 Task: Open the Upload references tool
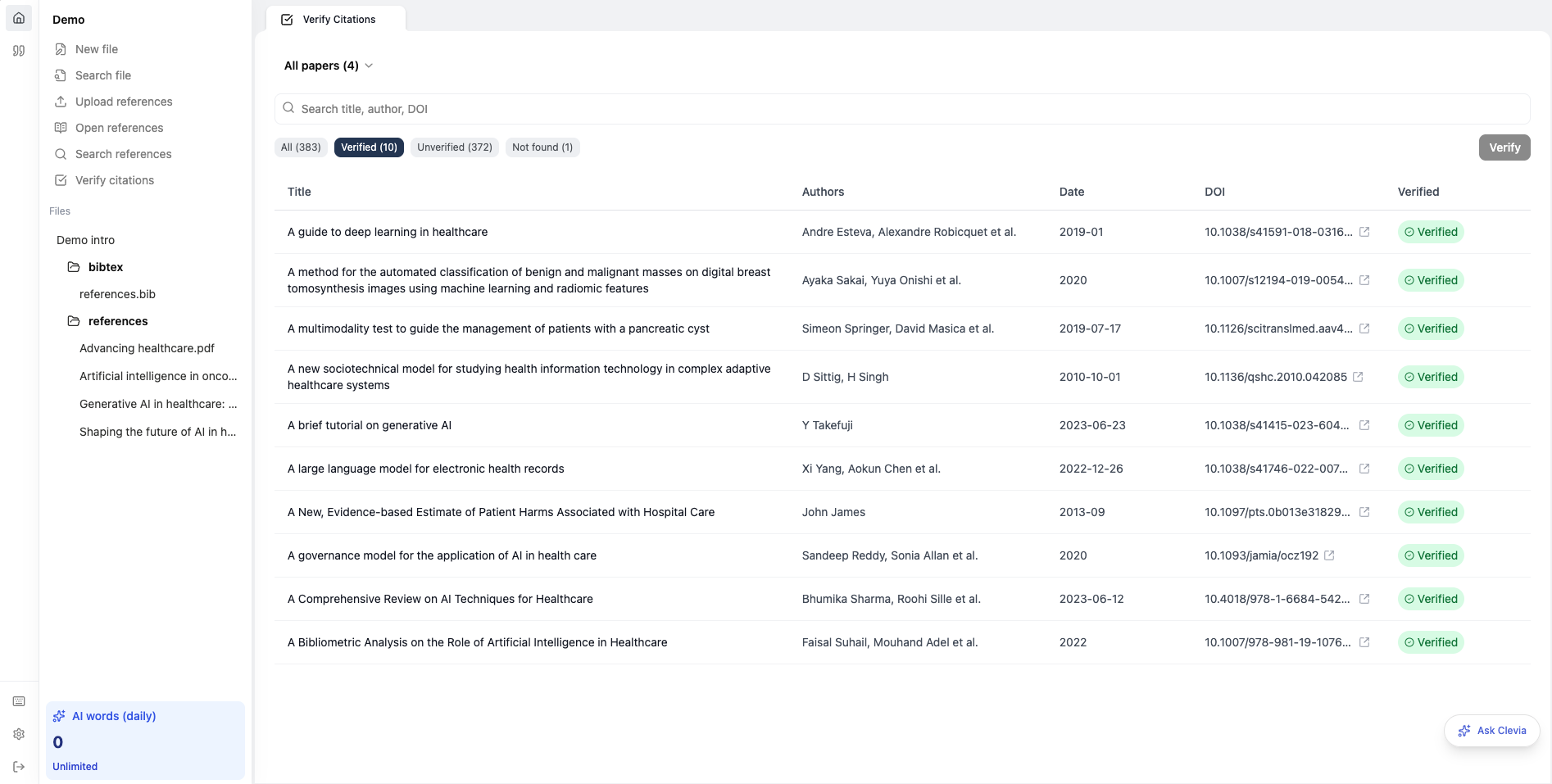point(123,101)
